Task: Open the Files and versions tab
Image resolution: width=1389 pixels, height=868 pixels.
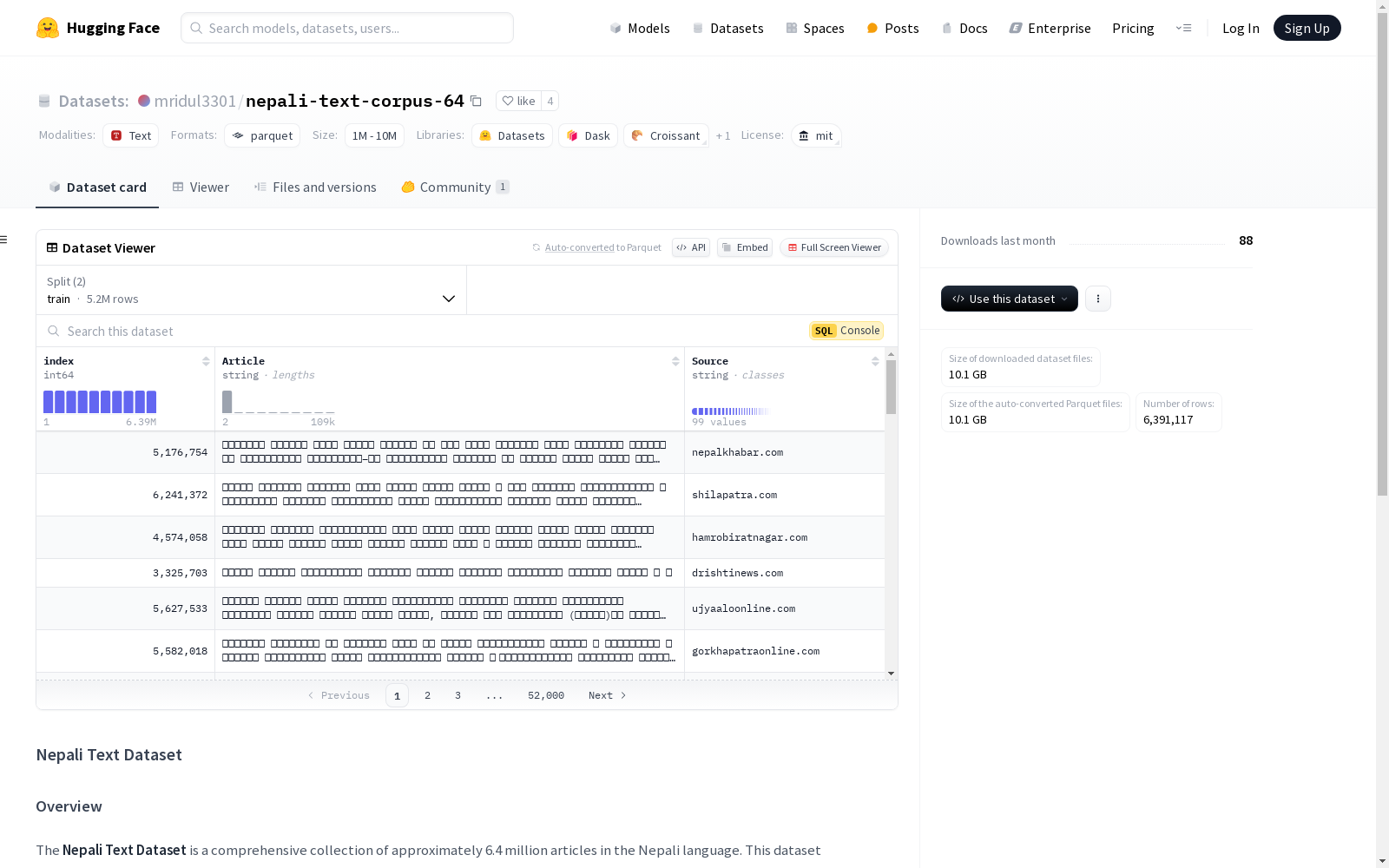Action: 315,187
